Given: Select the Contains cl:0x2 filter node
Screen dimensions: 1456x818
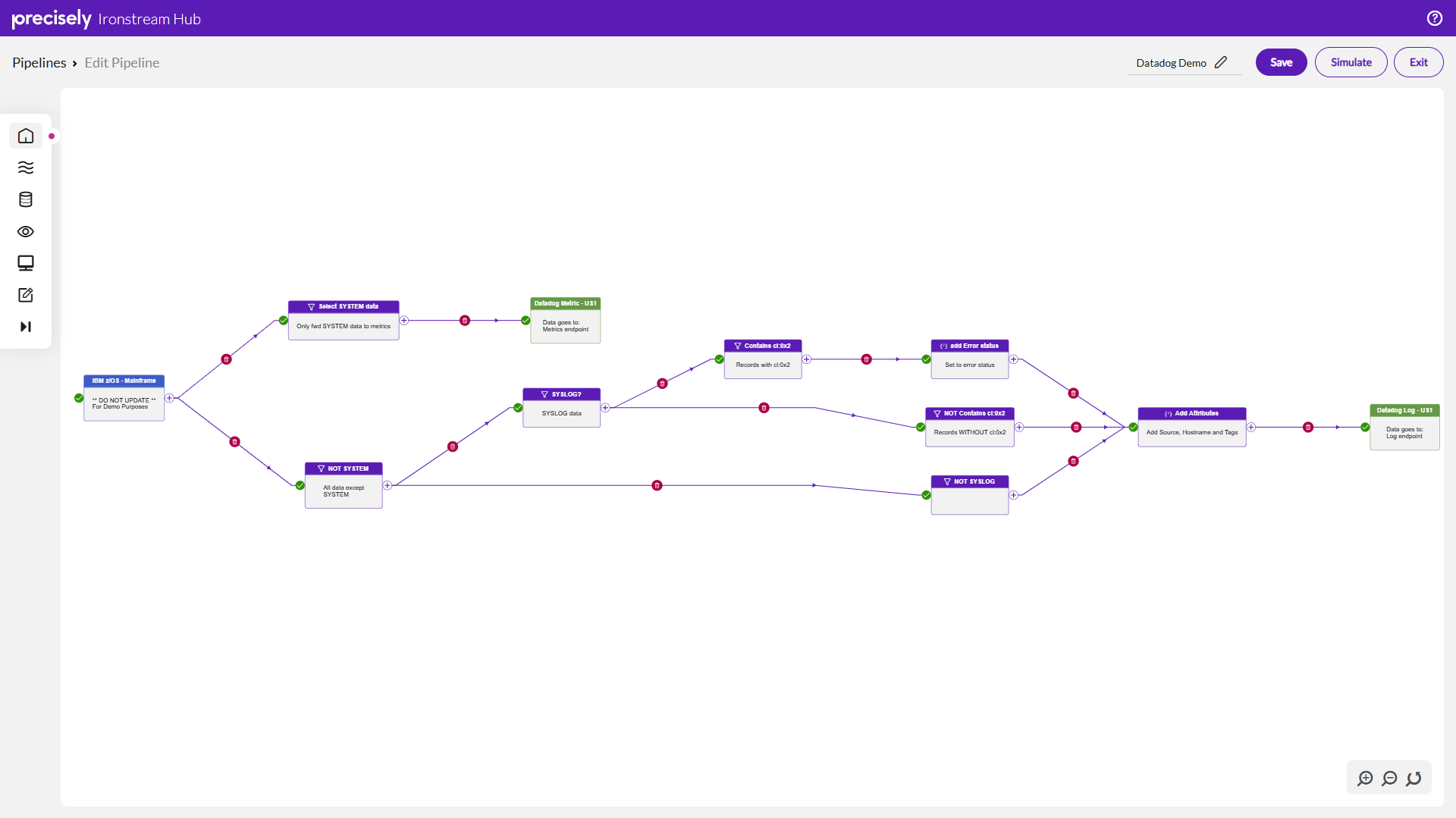Looking at the screenshot, I should coord(763,359).
